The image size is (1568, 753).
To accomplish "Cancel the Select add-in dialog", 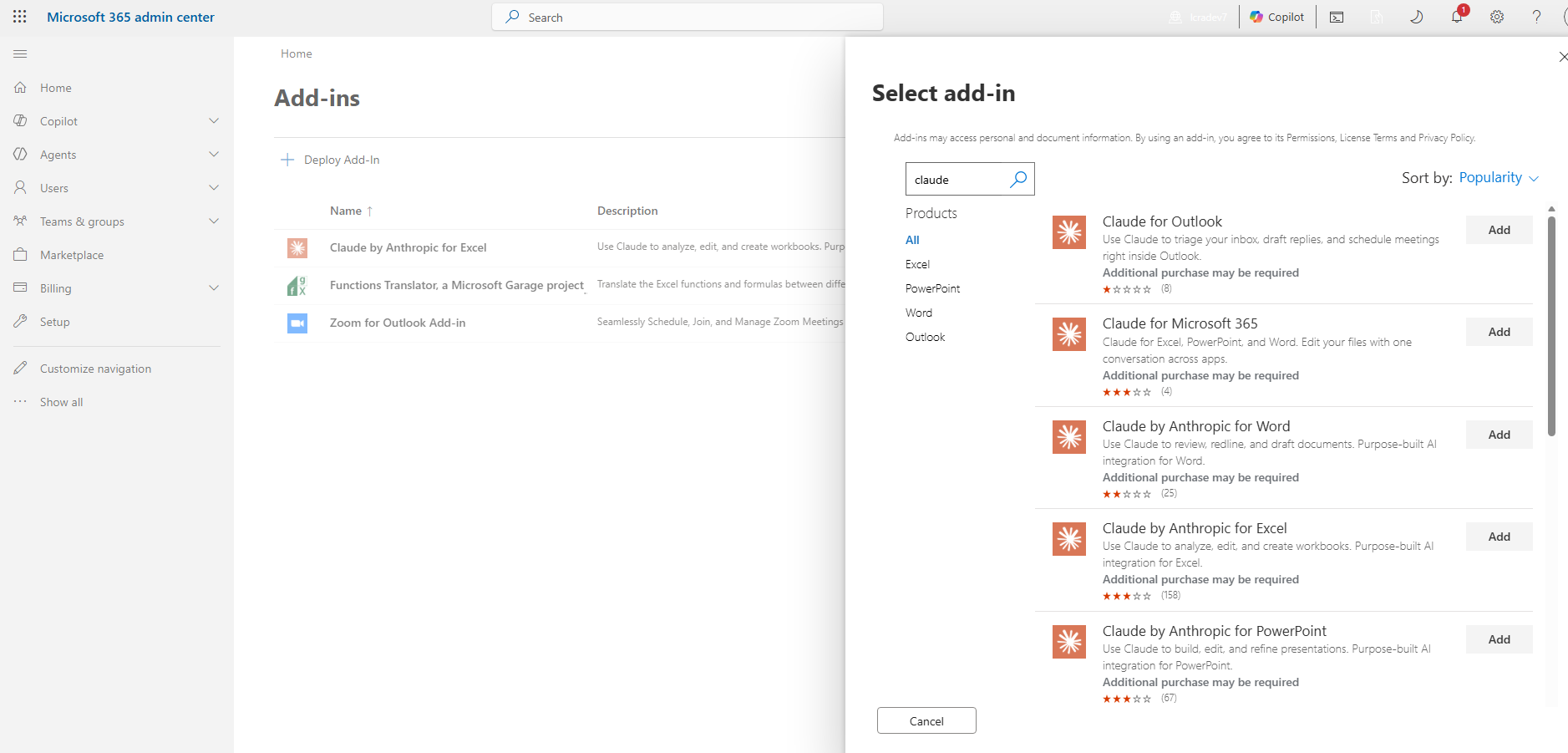I will [x=926, y=720].
